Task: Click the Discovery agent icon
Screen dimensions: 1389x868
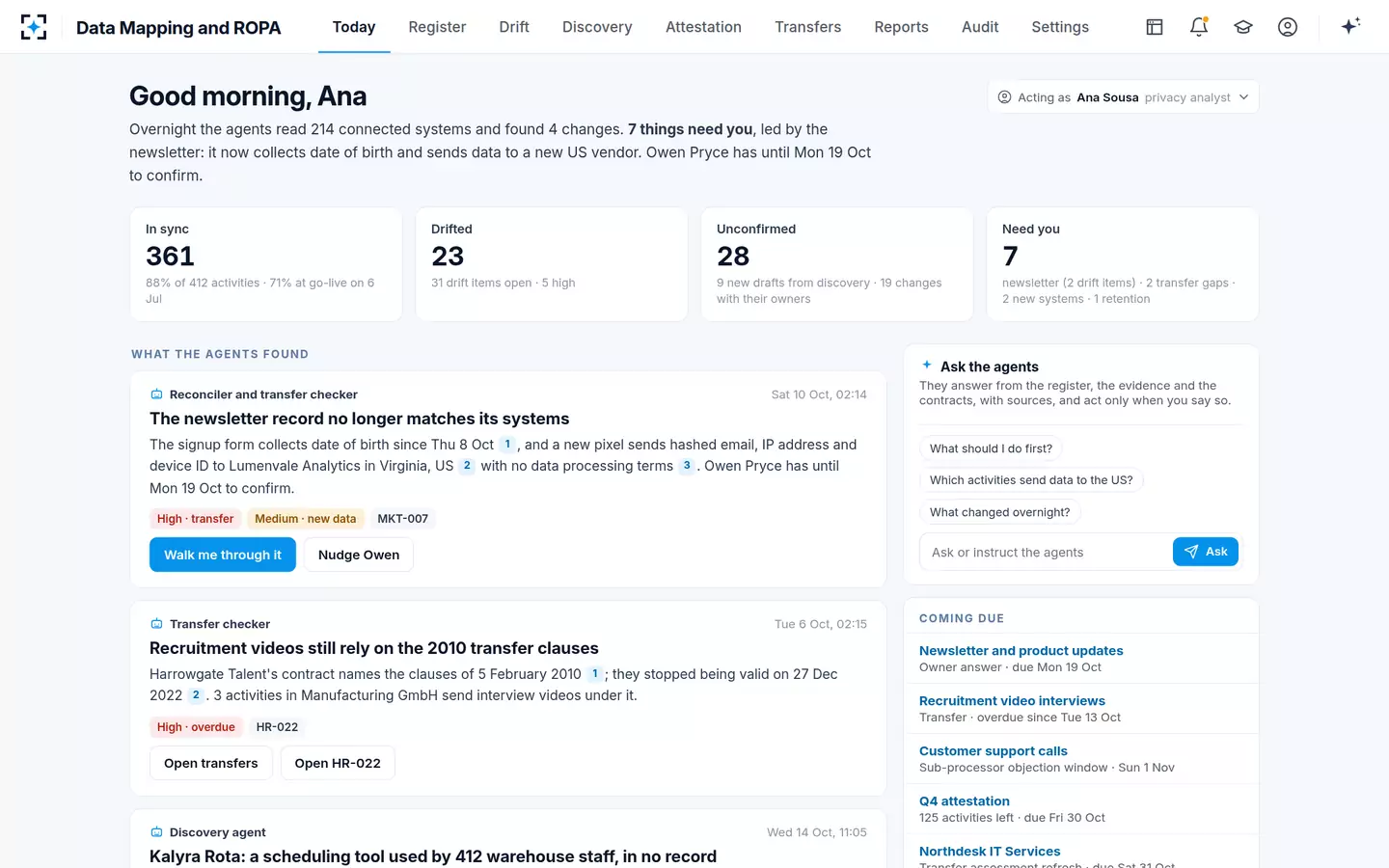Action: (156, 832)
